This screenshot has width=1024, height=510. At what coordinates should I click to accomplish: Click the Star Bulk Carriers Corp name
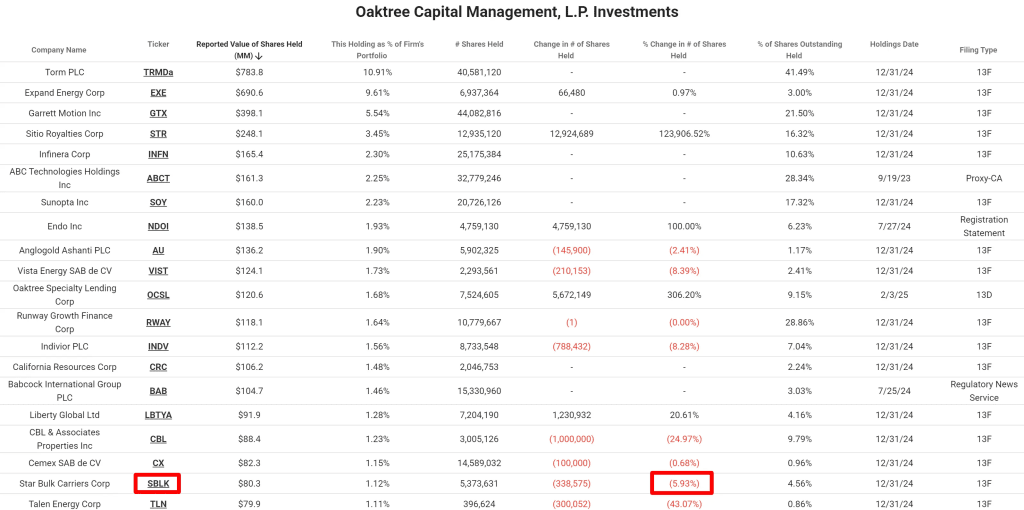pos(65,484)
